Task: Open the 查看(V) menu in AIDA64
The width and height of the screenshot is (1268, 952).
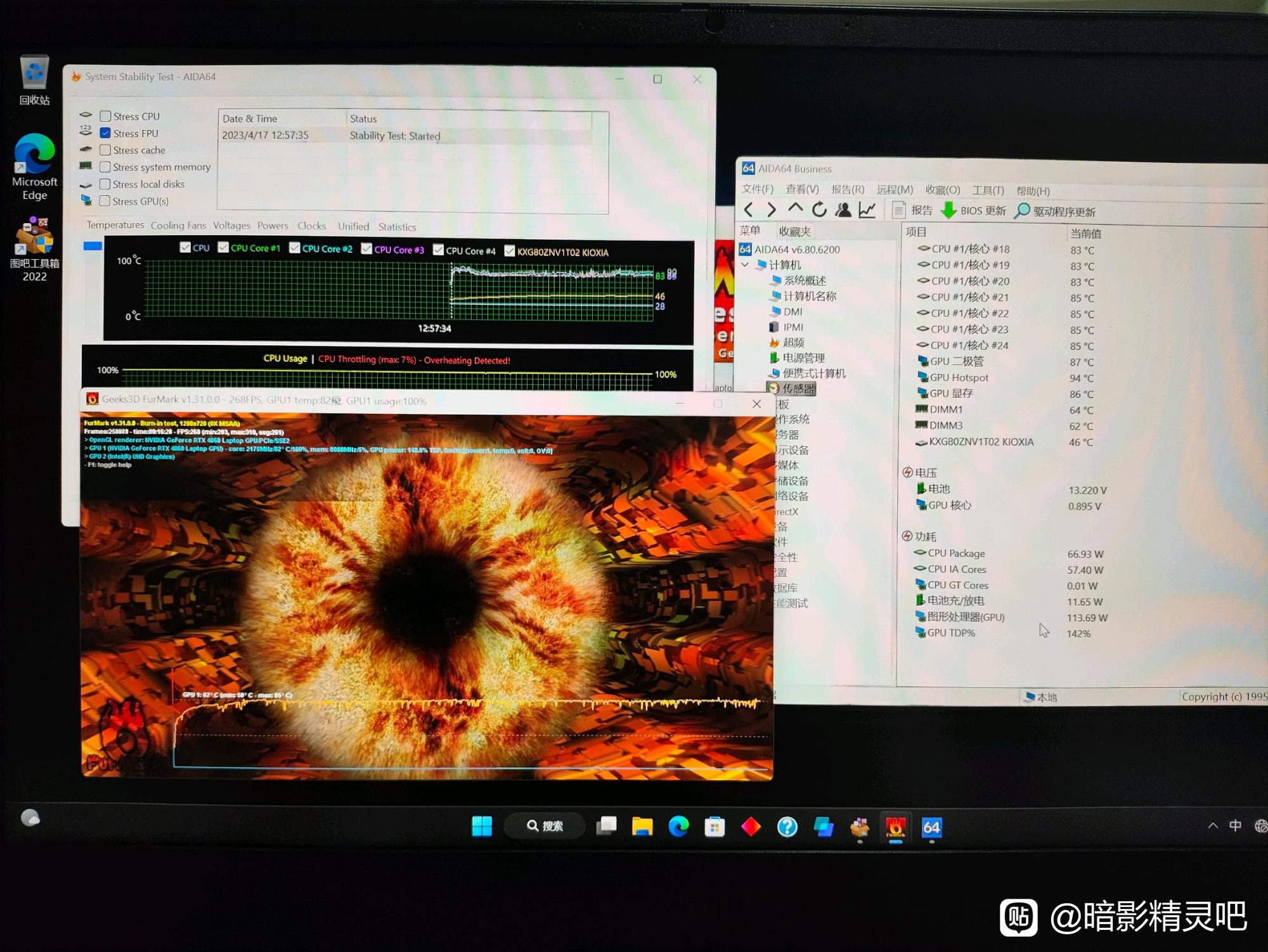Action: (802, 189)
